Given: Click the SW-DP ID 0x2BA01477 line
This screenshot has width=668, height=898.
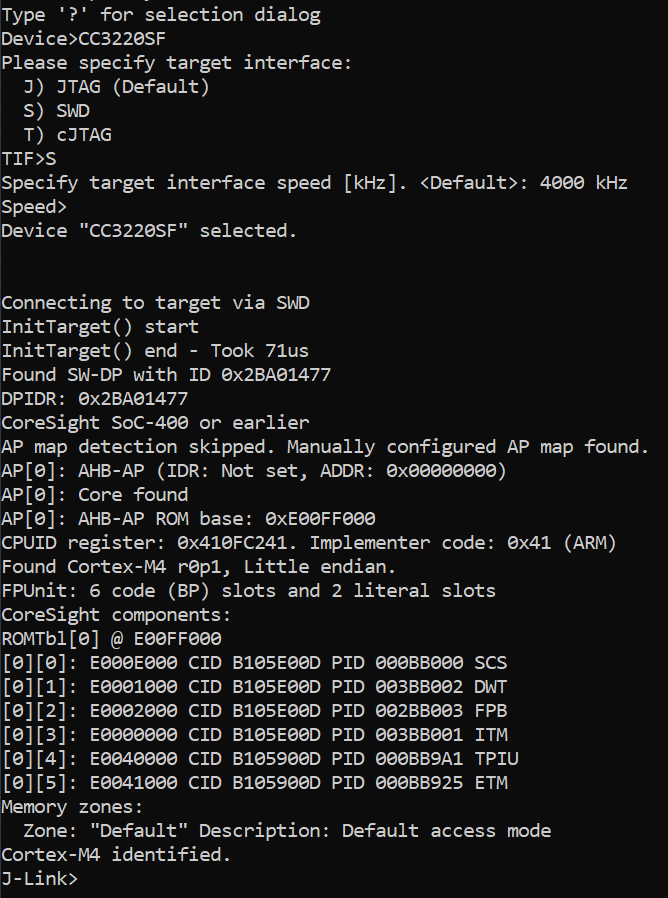Looking at the screenshot, I should coord(166,375).
